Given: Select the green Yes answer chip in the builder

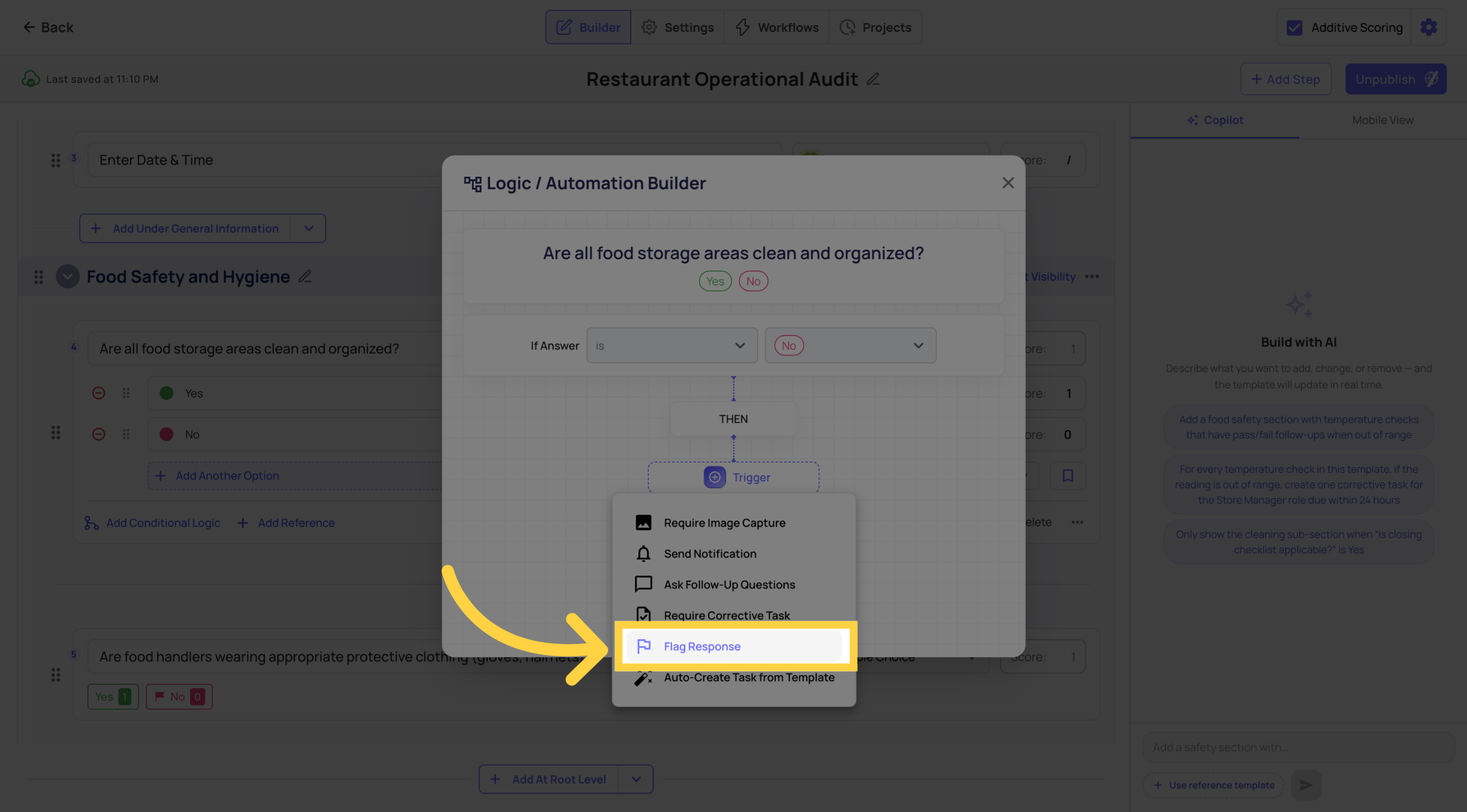Looking at the screenshot, I should (x=715, y=281).
